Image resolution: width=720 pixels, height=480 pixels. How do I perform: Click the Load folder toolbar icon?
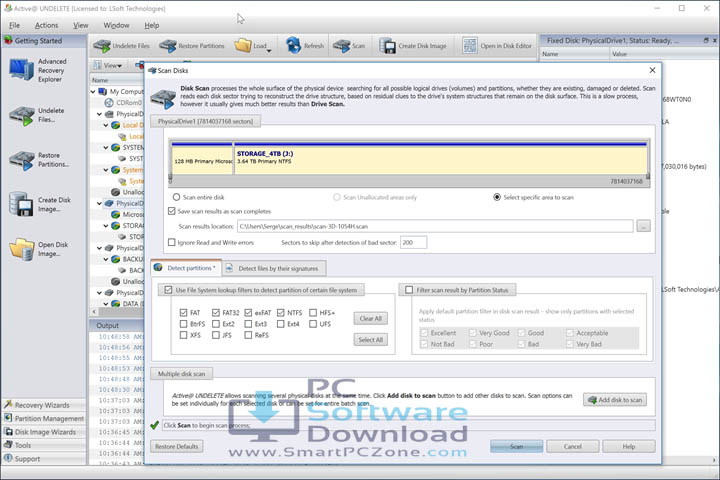243,45
